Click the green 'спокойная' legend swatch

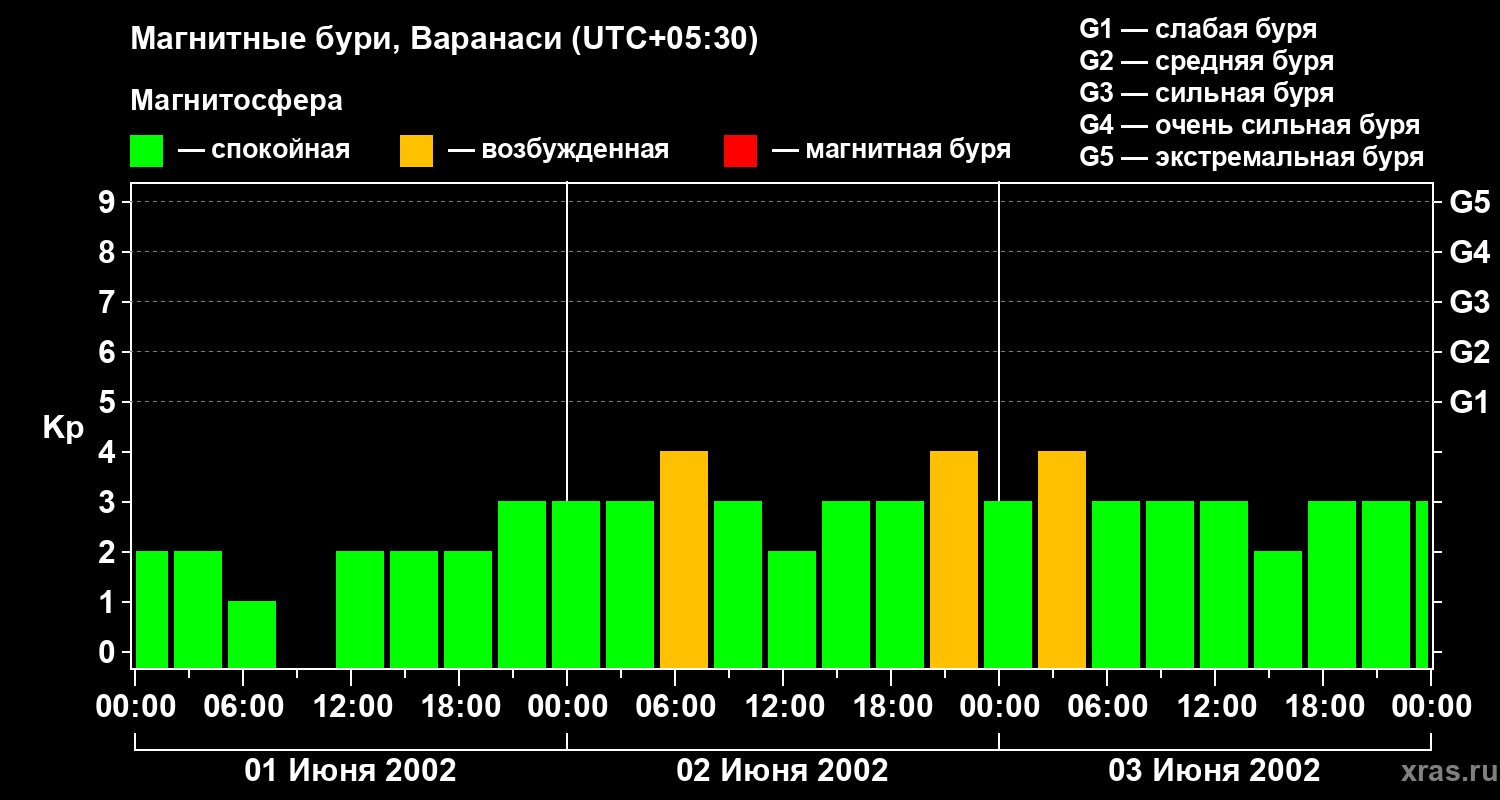click(146, 151)
